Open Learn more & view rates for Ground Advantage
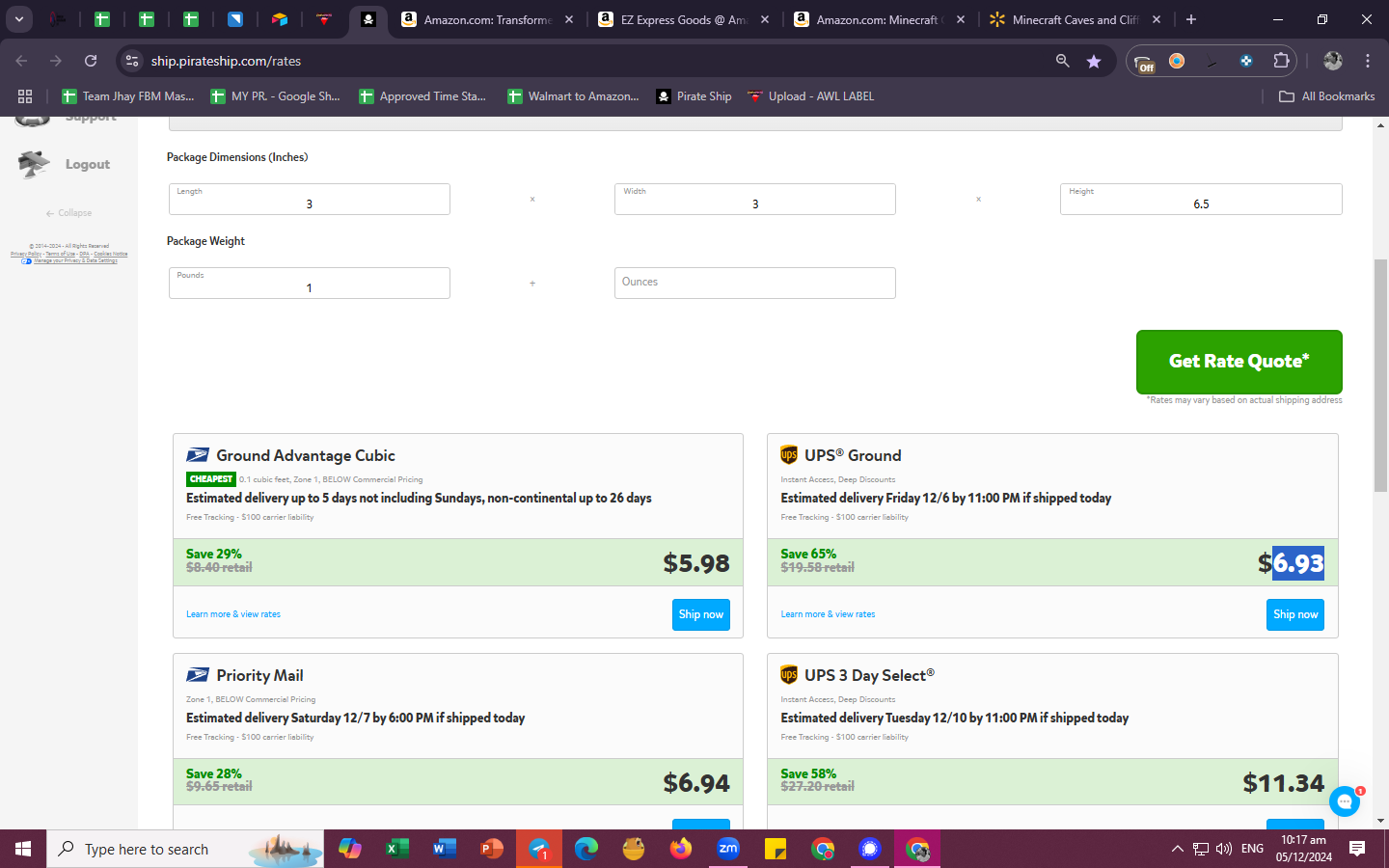The width and height of the screenshot is (1389, 868). [x=233, y=614]
